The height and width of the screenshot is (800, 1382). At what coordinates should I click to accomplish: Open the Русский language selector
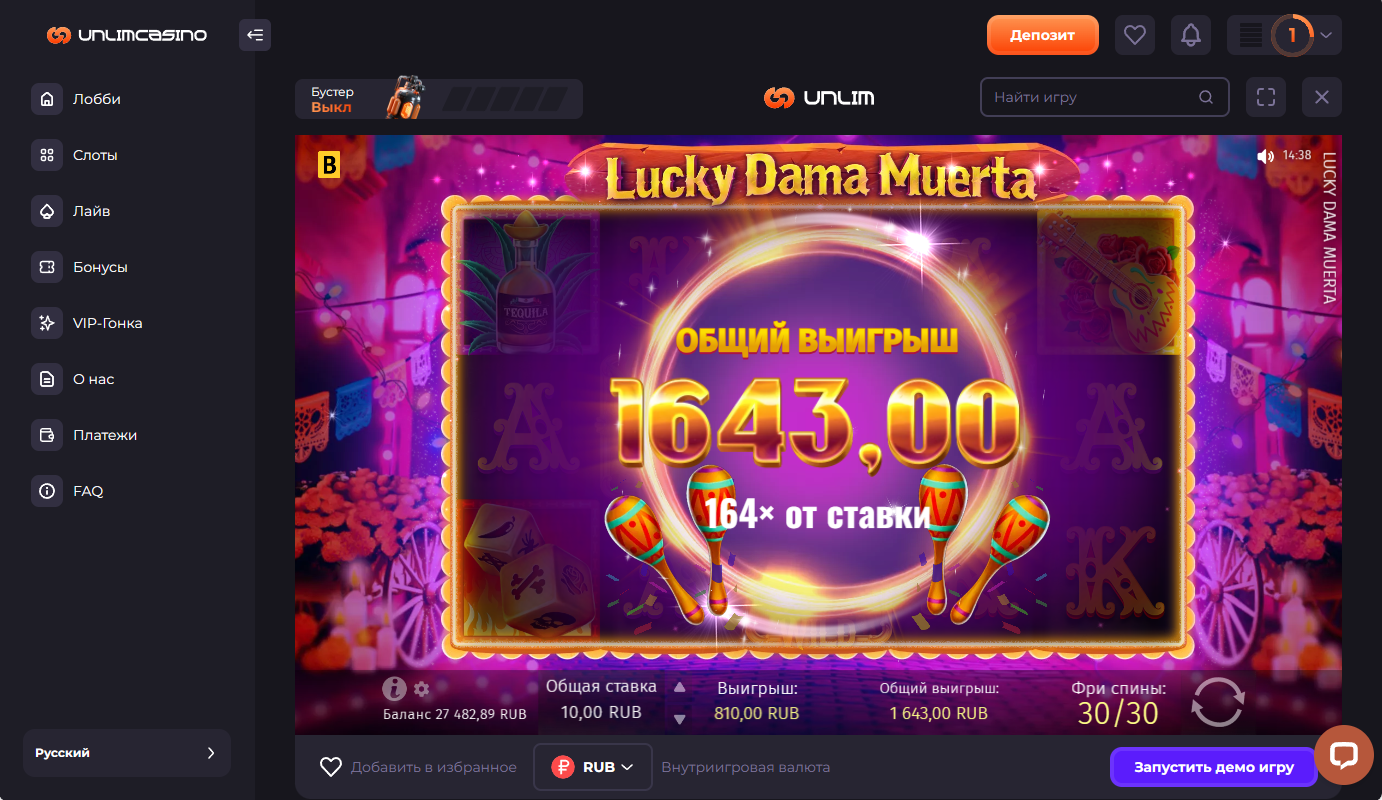tap(127, 753)
